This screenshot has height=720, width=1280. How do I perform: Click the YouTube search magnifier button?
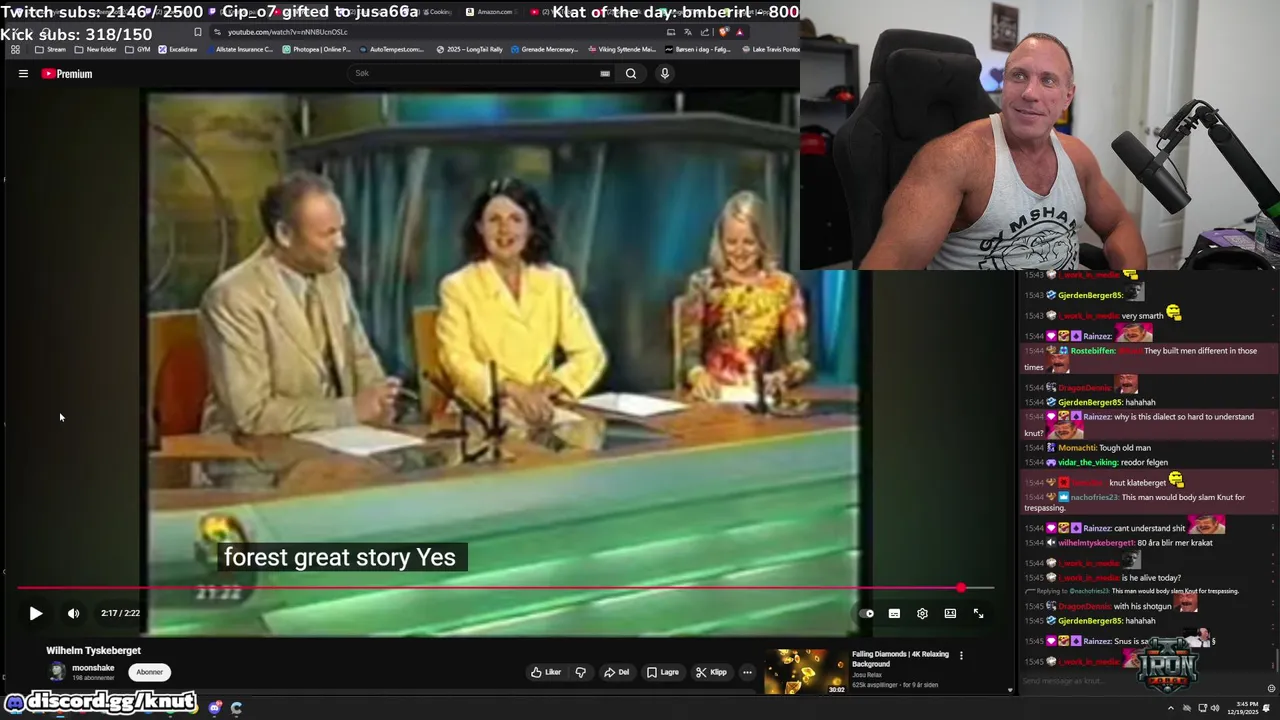pyautogui.click(x=631, y=73)
